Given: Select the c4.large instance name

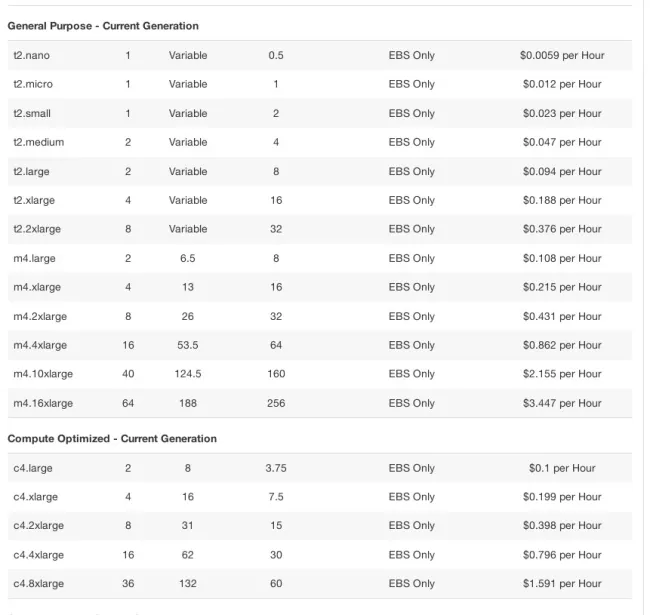Looking at the screenshot, I should click(33, 468).
